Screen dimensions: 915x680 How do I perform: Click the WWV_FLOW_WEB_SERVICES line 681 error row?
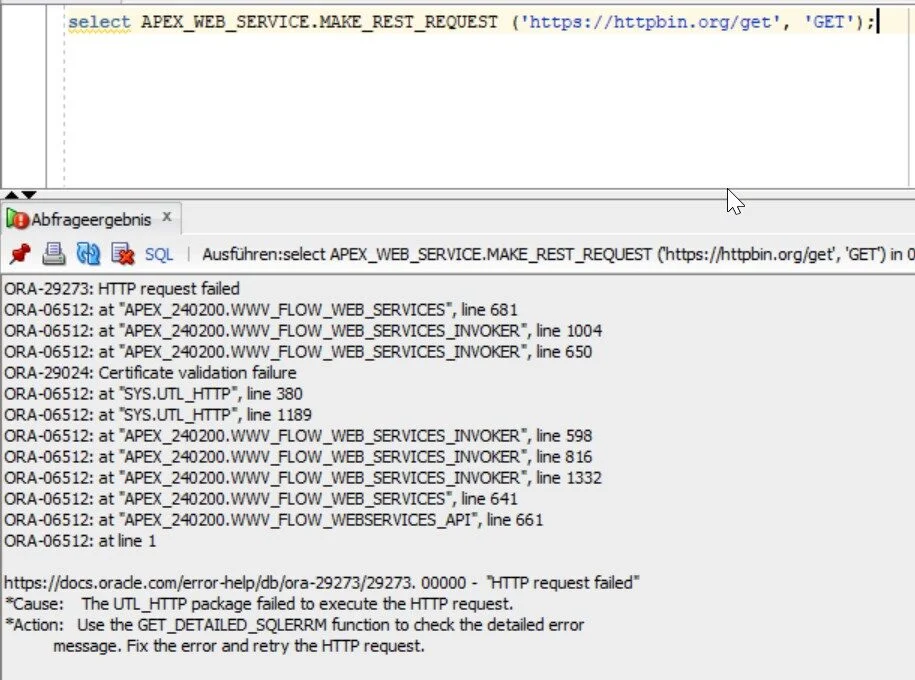(261, 309)
